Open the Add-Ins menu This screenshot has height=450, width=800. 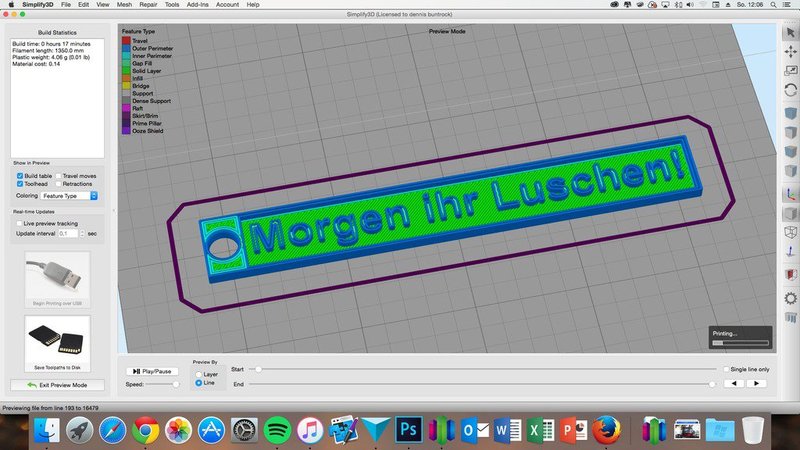tap(197, 5)
